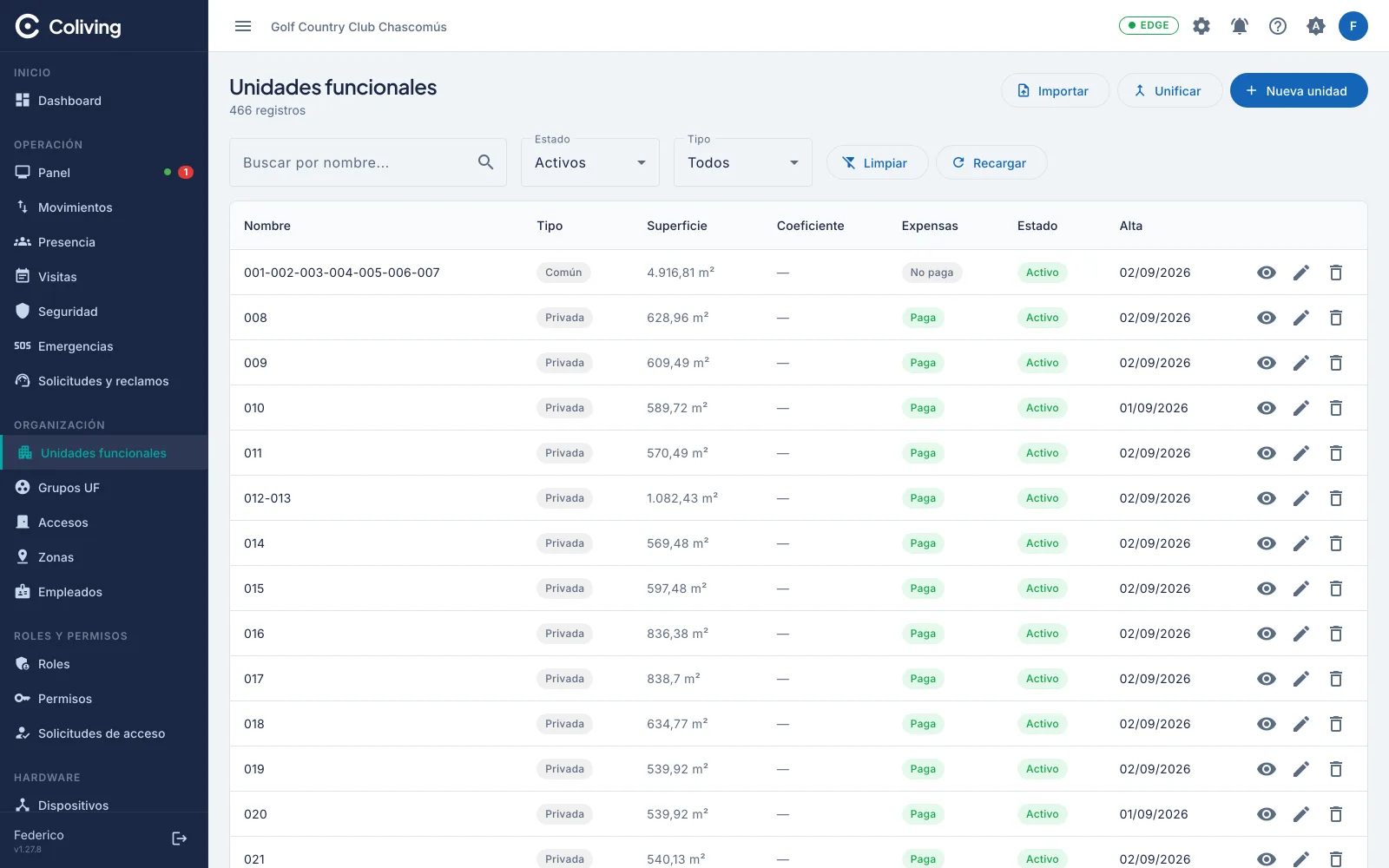Edit unit 020 pencil icon
This screenshot has width=1389, height=868.
(1301, 814)
